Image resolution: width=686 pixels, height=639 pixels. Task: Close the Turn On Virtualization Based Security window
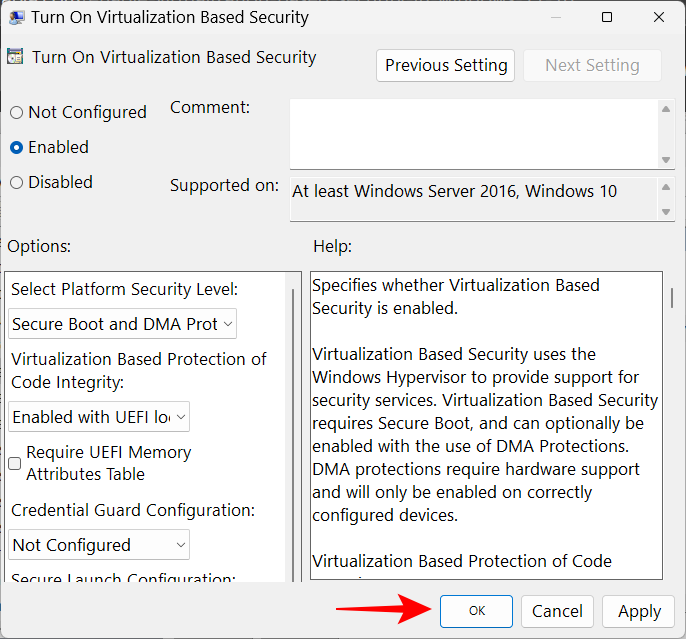coord(658,17)
